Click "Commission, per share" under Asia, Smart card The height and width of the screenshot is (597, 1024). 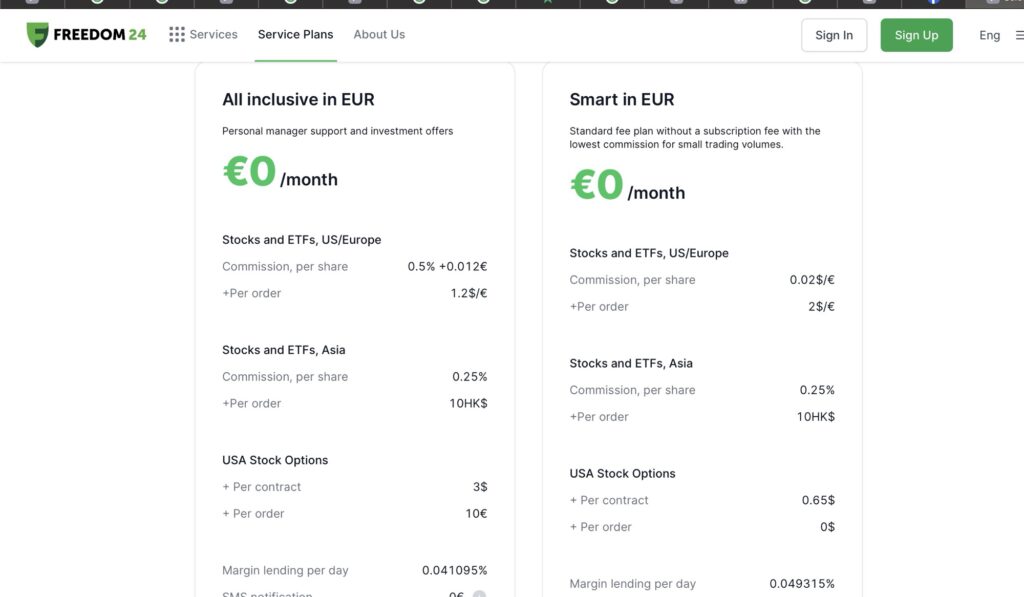[x=632, y=391]
